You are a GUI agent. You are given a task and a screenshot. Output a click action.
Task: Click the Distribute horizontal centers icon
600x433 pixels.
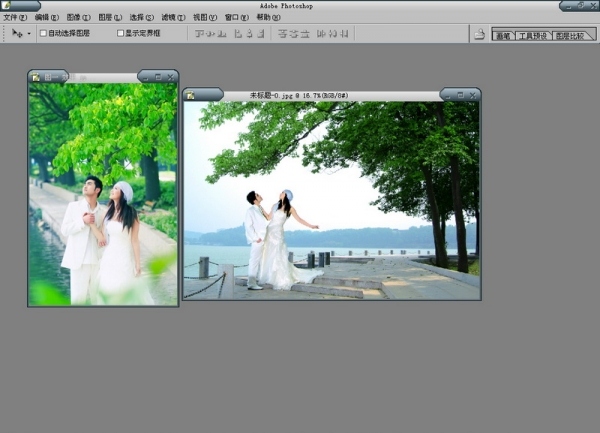(333, 34)
